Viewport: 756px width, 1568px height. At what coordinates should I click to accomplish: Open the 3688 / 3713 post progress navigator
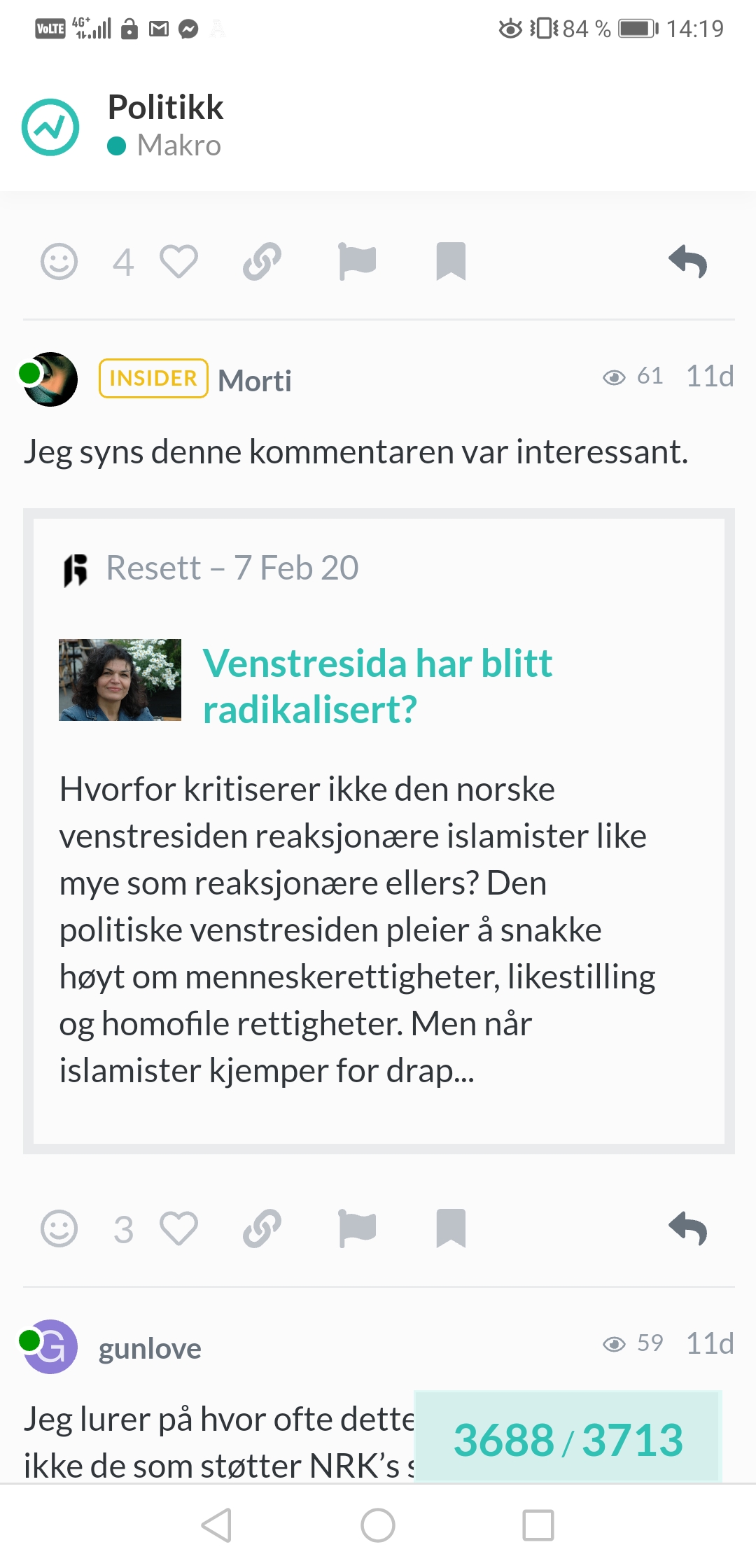pos(568,1439)
